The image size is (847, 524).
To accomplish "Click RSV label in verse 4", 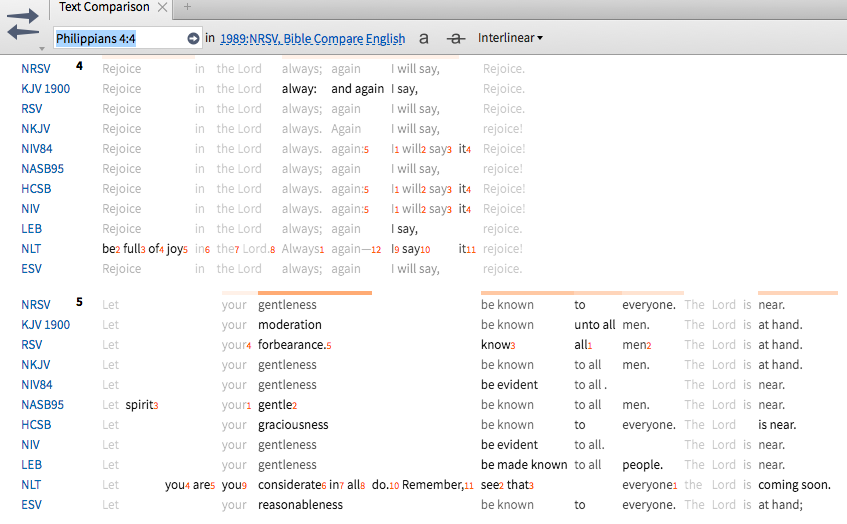I will [31, 109].
